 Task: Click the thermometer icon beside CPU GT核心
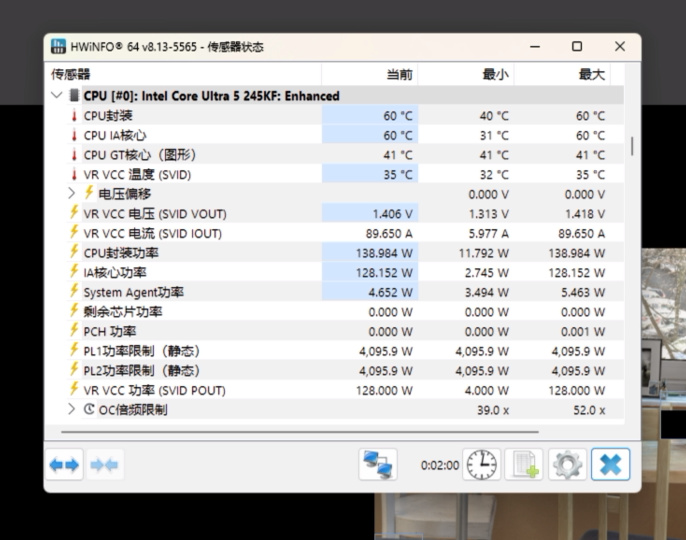[74, 155]
